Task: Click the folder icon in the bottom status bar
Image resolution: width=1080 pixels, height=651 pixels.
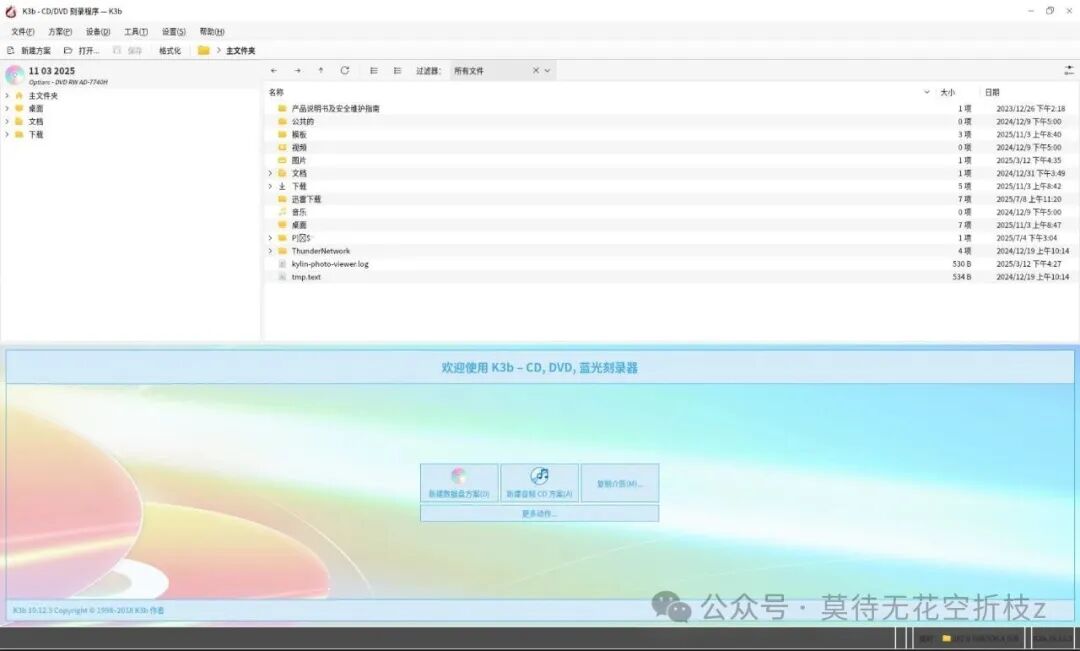Action: tap(946, 639)
